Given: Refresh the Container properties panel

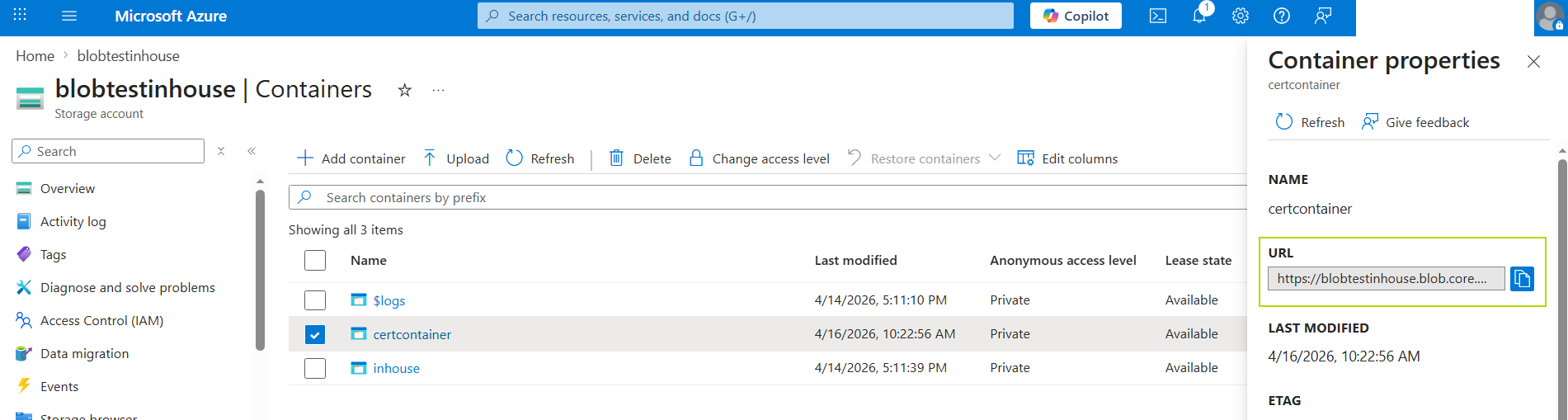Looking at the screenshot, I should click(x=1310, y=122).
